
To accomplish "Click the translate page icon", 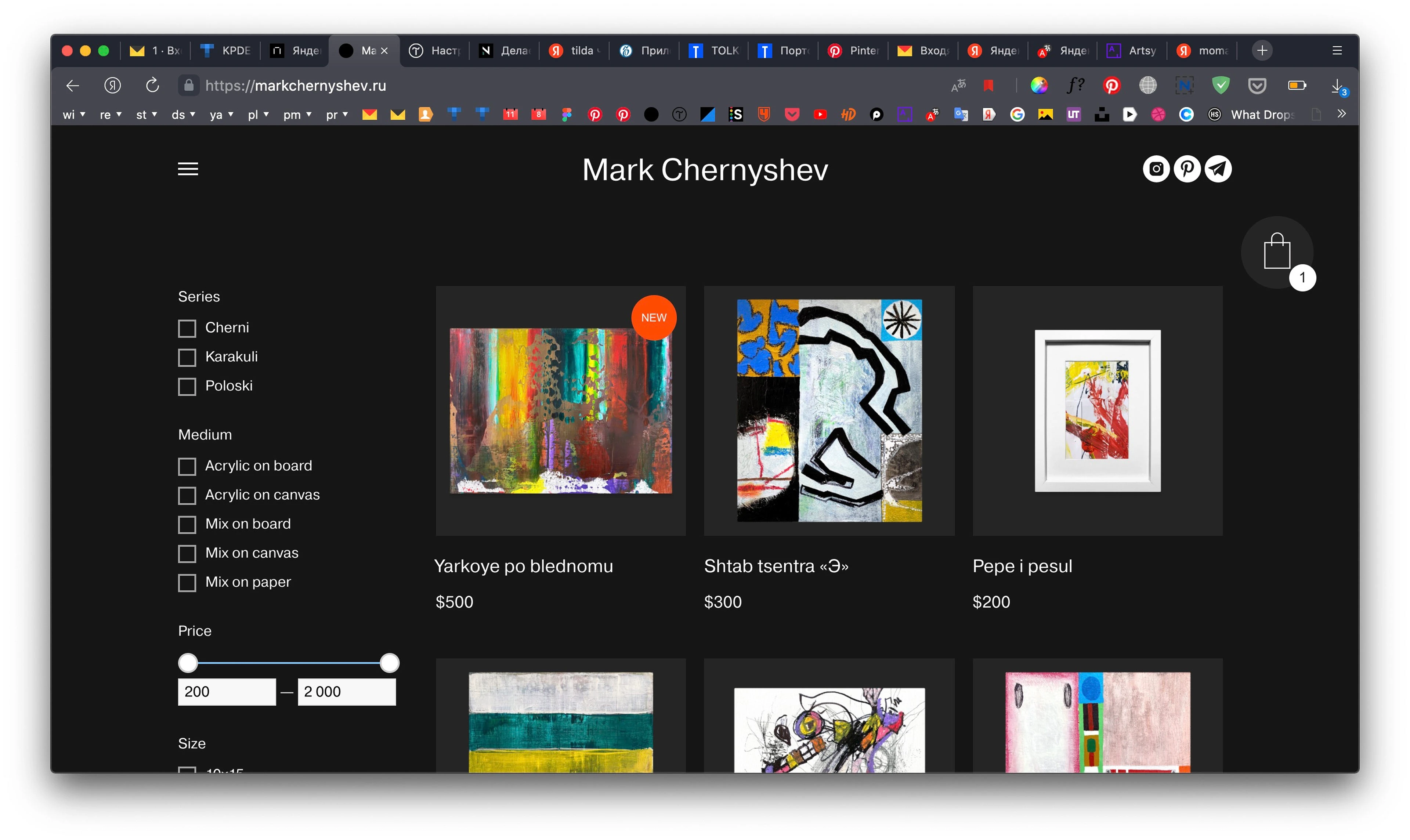I will (958, 86).
